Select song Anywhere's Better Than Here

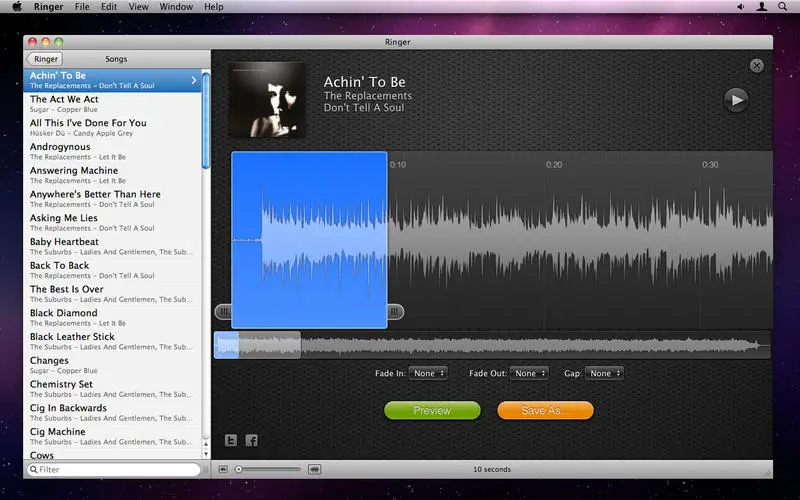112,198
